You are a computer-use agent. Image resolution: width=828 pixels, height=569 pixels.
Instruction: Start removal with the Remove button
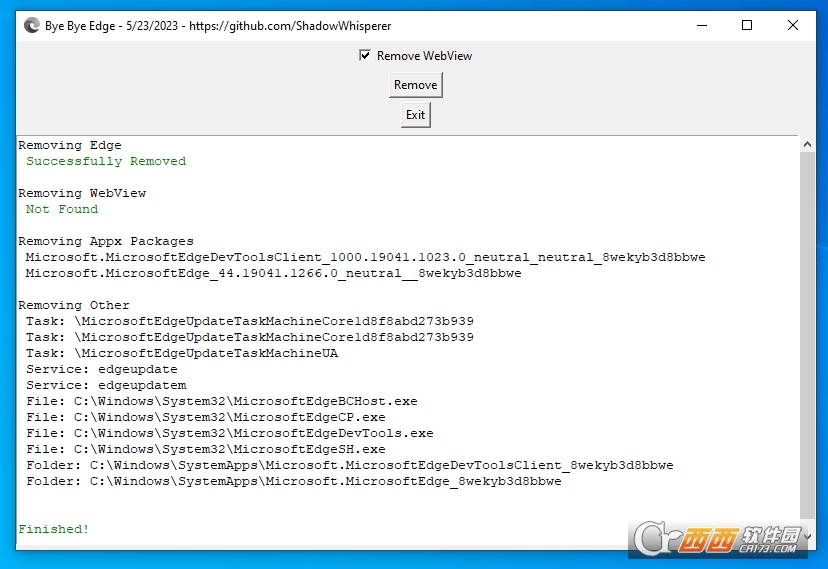tap(416, 85)
